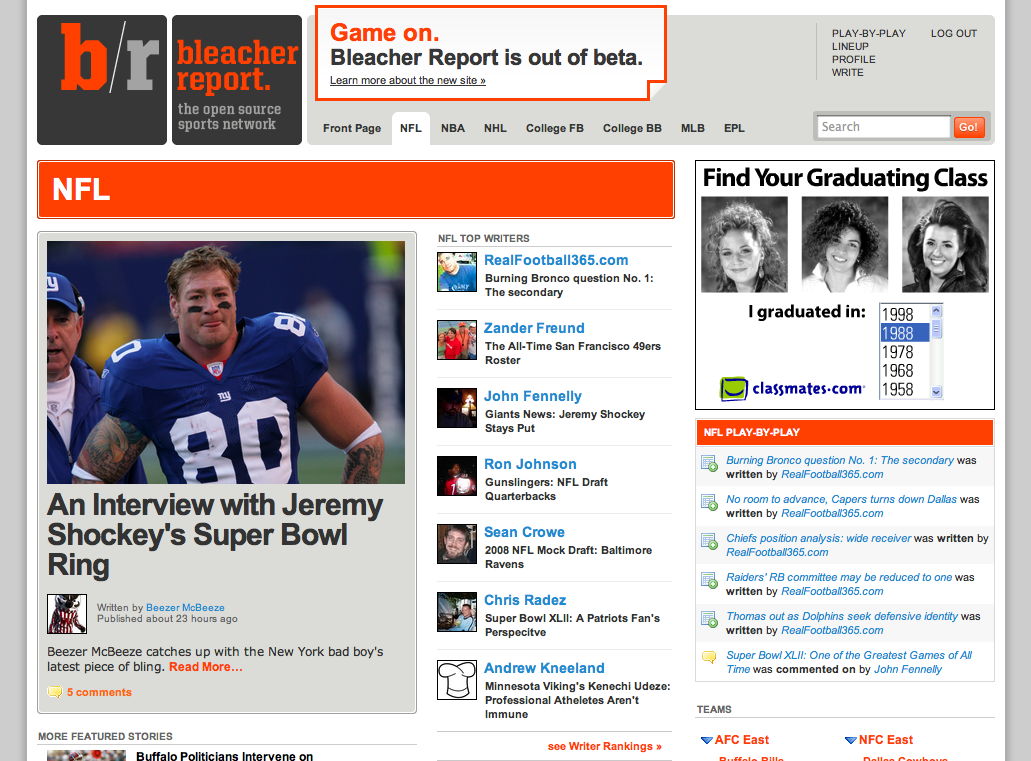Click see Writer Rankings link
1031x761 pixels.
point(604,746)
